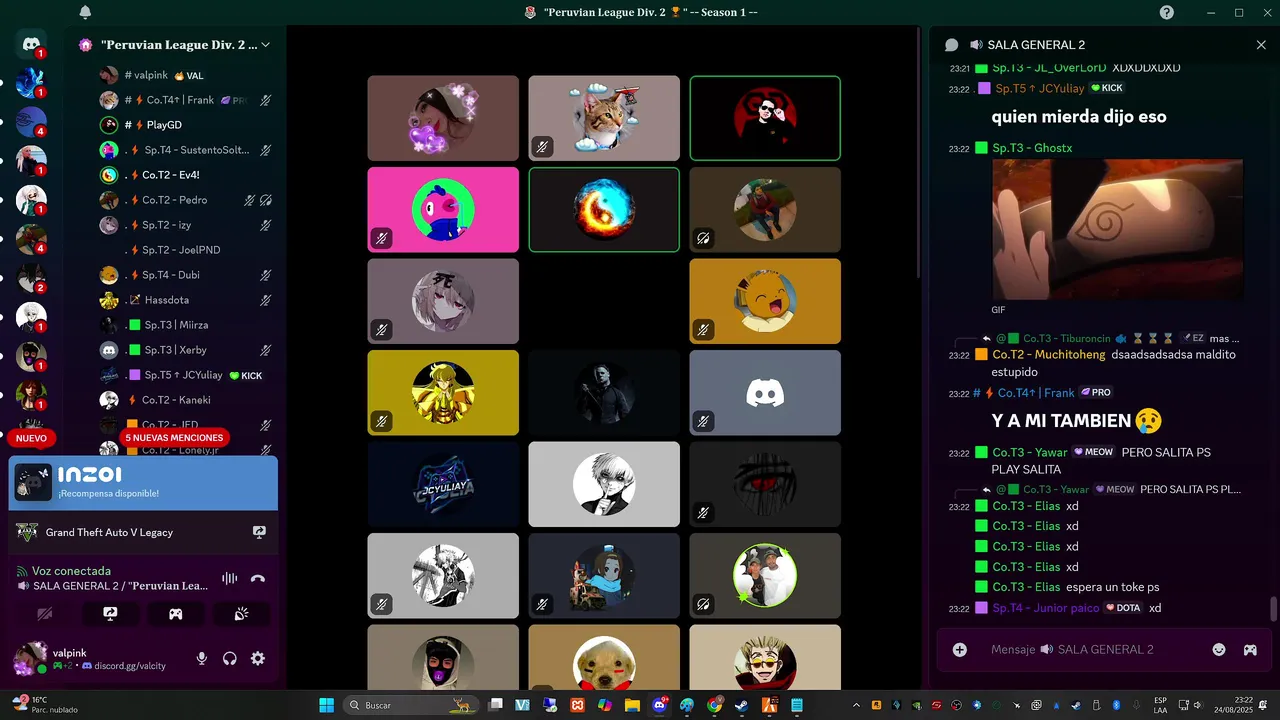Open user settings gear
The image size is (1280, 720).
tap(258, 658)
